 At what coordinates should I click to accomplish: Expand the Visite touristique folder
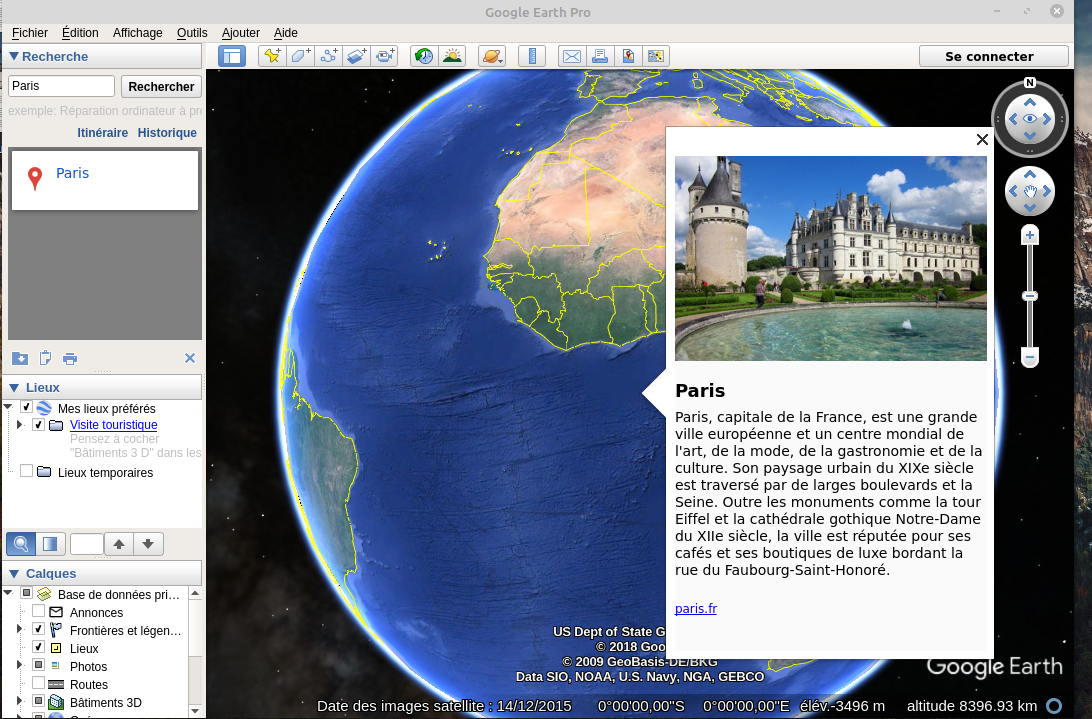pyautogui.click(x=19, y=425)
